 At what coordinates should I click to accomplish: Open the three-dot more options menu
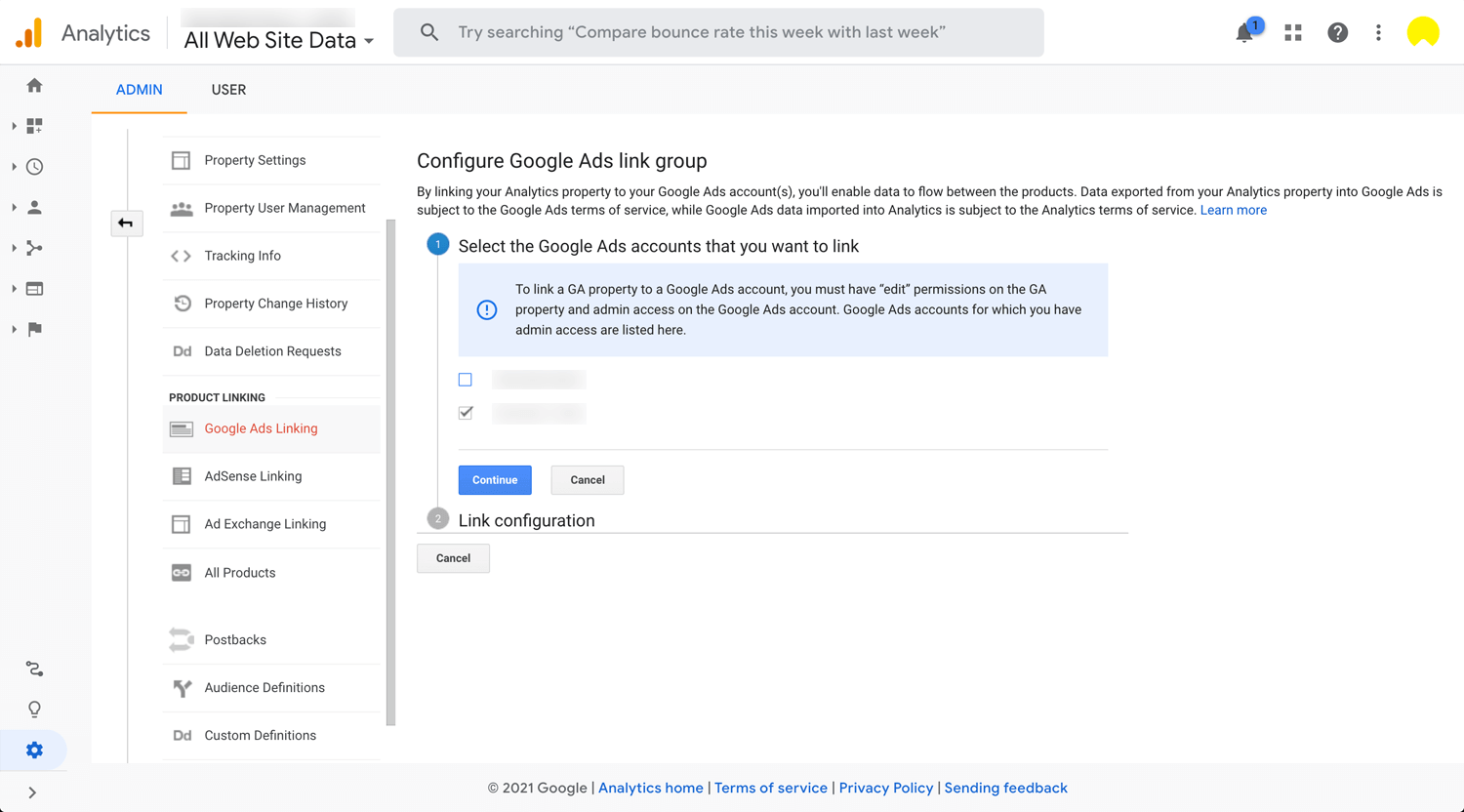pyautogui.click(x=1378, y=32)
